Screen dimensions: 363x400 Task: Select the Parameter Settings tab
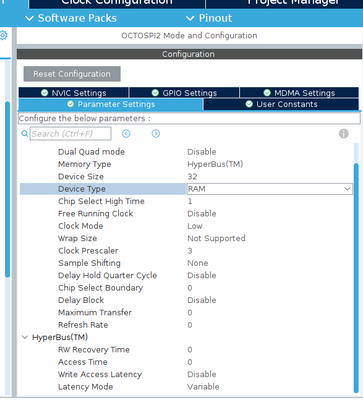click(x=111, y=104)
